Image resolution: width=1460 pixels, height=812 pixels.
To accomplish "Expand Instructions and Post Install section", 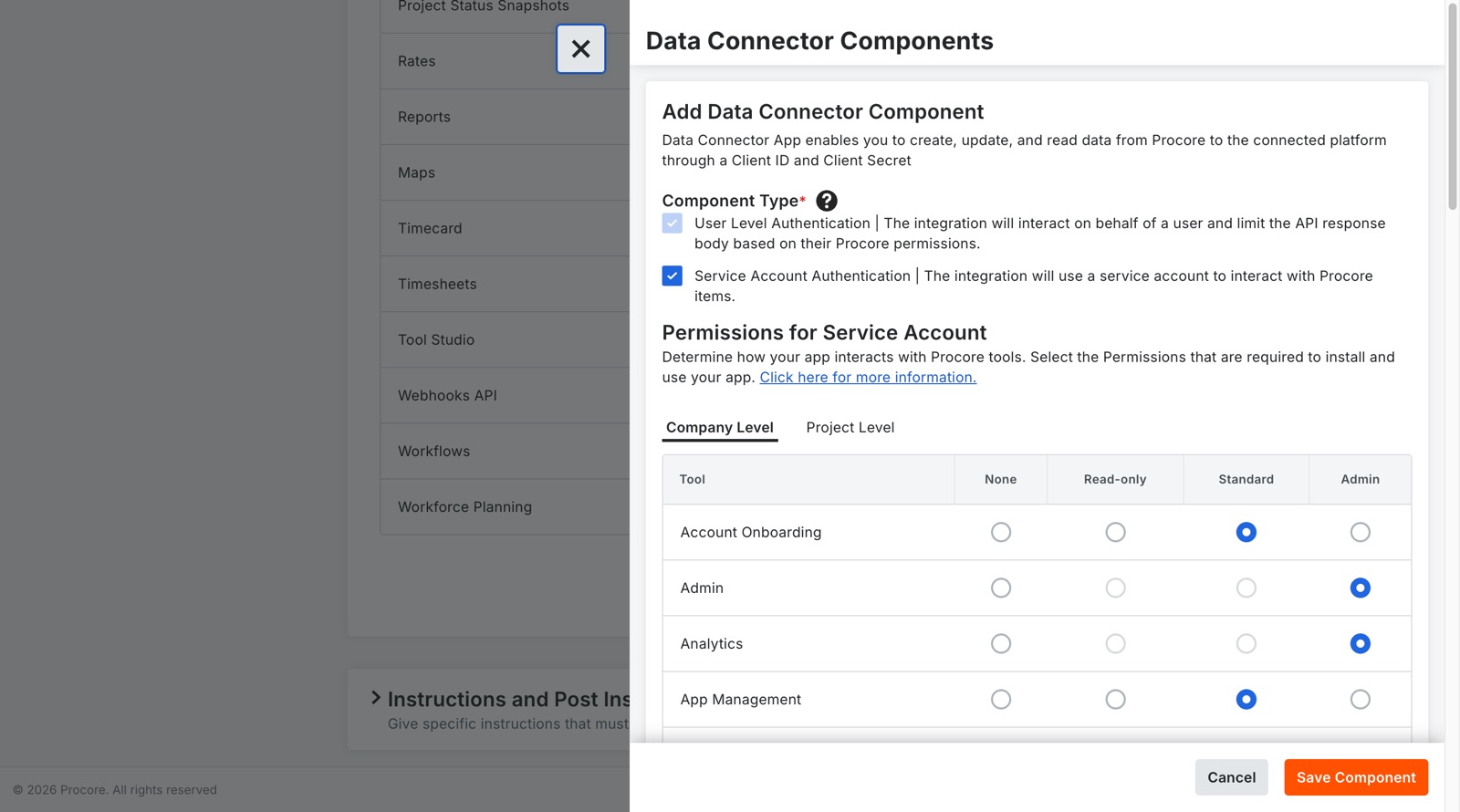I will (x=375, y=698).
